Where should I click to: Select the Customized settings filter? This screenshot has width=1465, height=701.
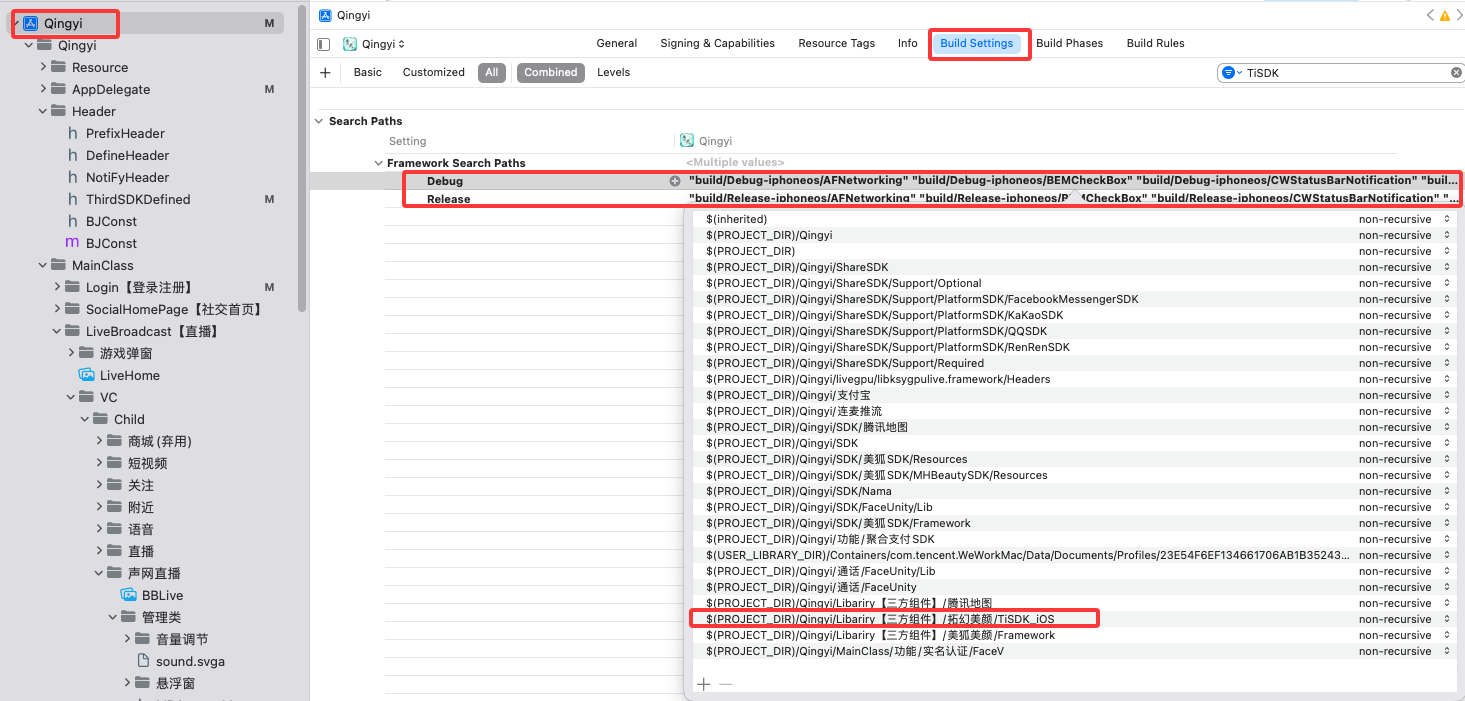point(433,72)
